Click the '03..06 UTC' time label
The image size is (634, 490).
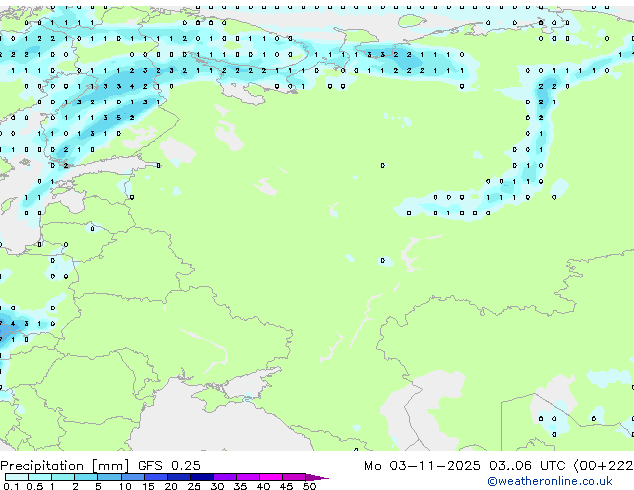tap(527, 466)
